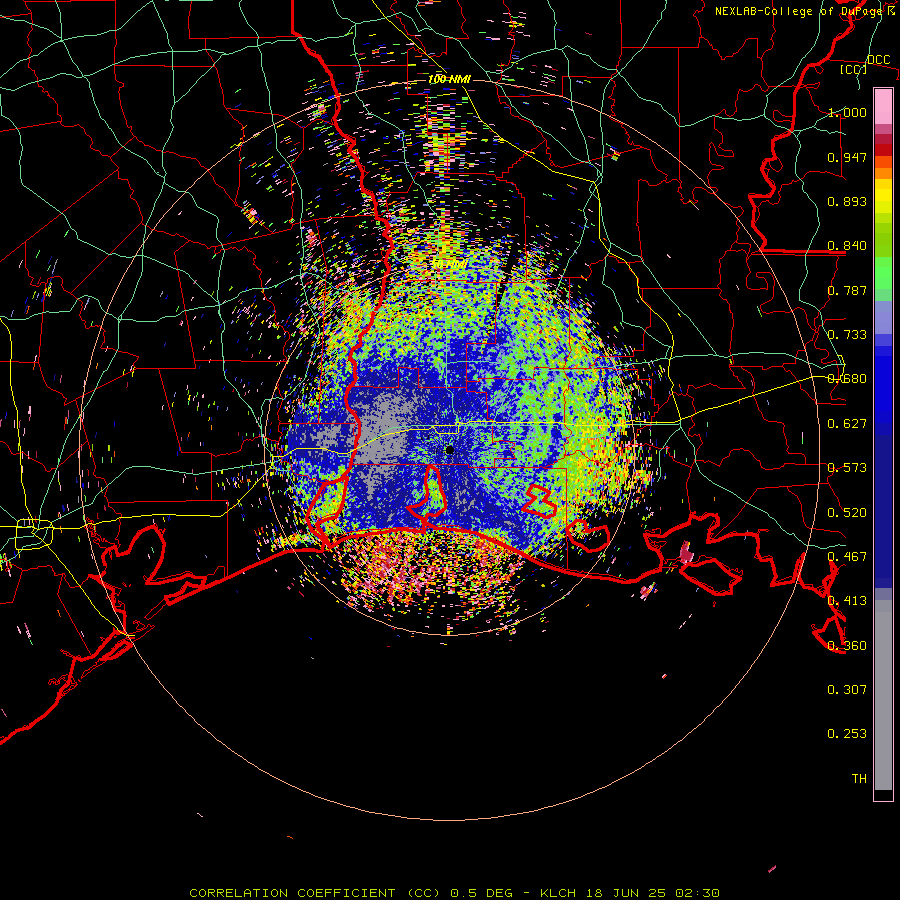Screen dimensions: 900x900
Task: Click the 0.467 color scale value
Action: [x=847, y=557]
